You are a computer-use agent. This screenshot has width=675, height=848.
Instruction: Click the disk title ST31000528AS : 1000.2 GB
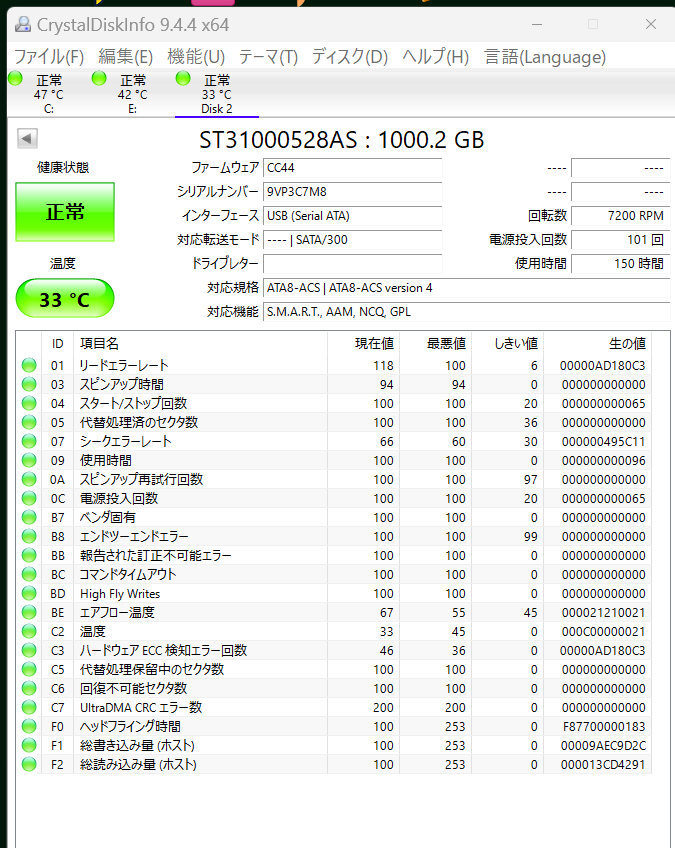coord(341,140)
